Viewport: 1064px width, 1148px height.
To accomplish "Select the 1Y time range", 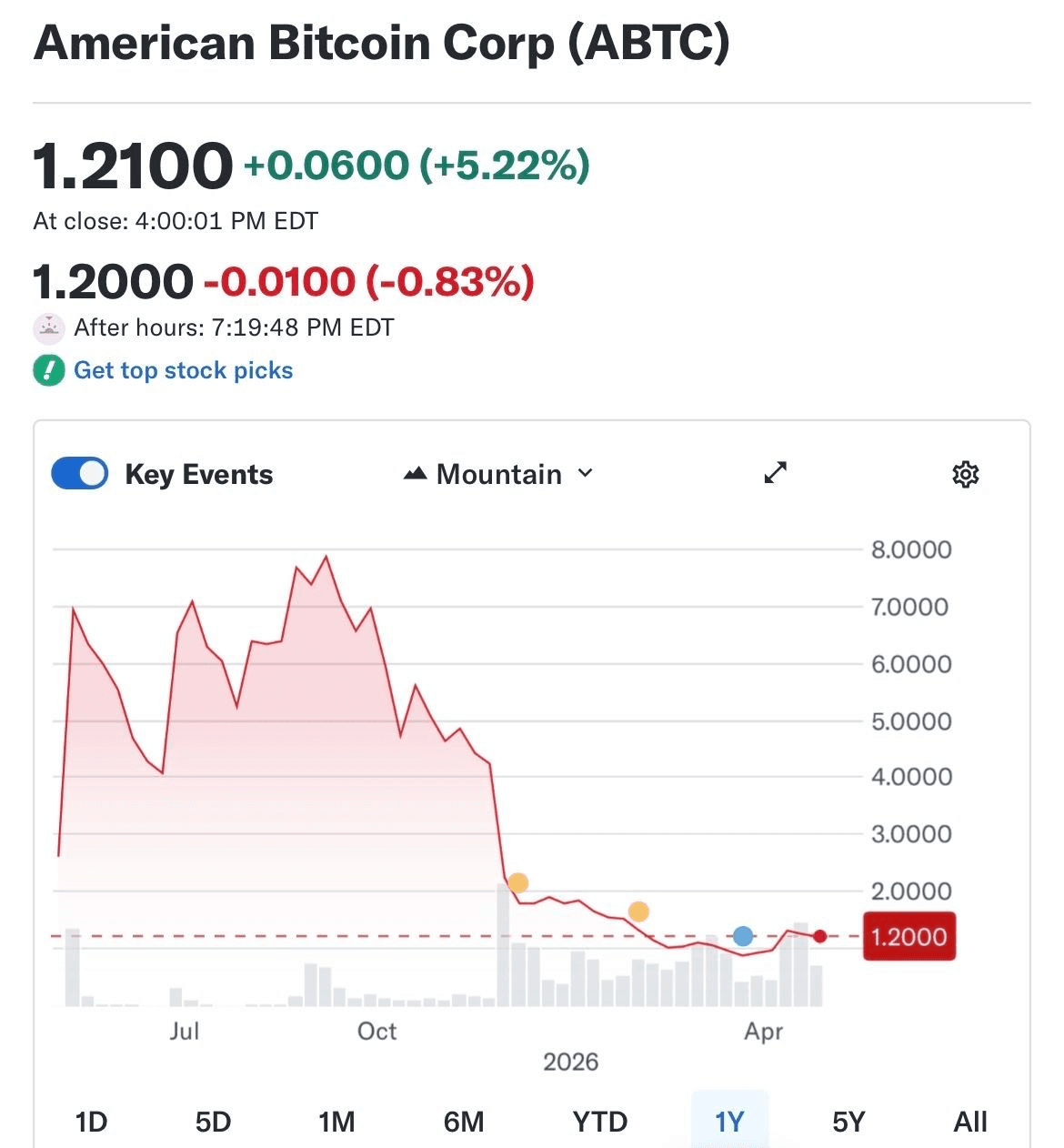I will [729, 1122].
